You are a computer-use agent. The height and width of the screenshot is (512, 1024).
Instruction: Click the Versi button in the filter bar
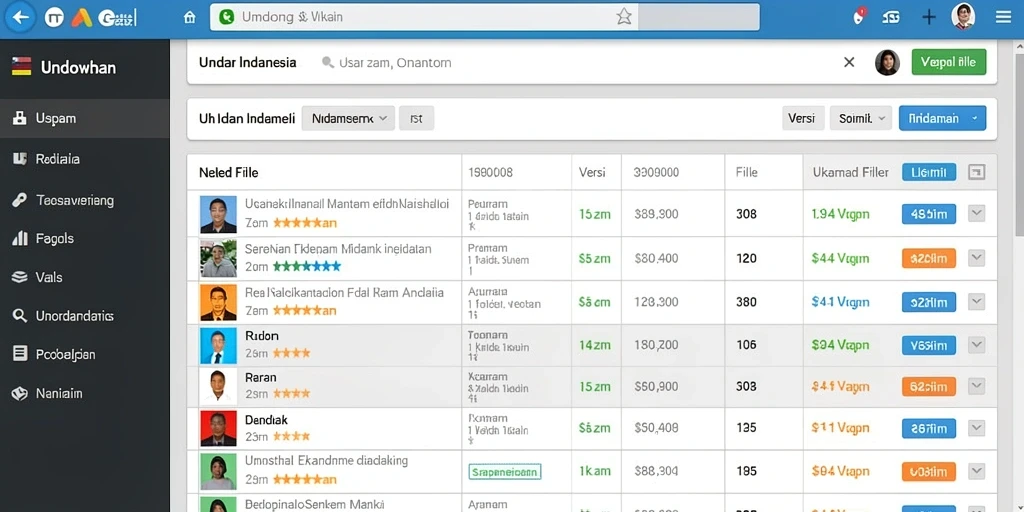pyautogui.click(x=803, y=118)
